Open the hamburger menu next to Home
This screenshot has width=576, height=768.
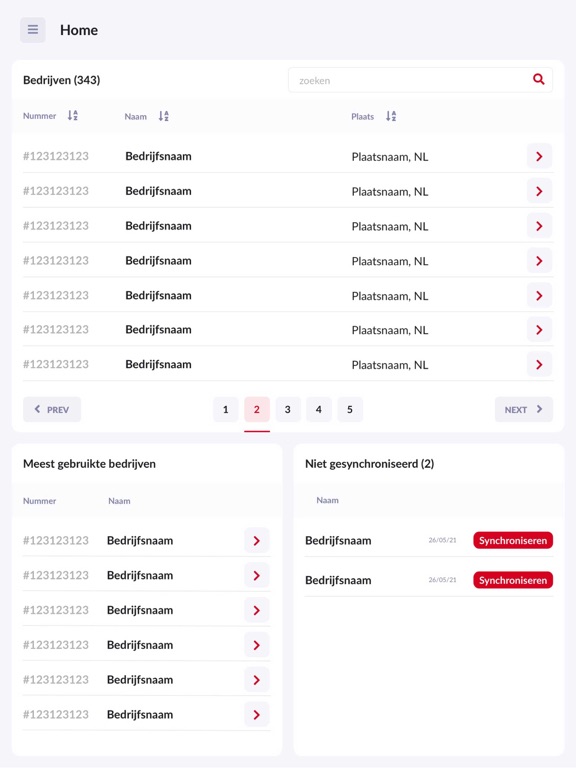[x=33, y=30]
